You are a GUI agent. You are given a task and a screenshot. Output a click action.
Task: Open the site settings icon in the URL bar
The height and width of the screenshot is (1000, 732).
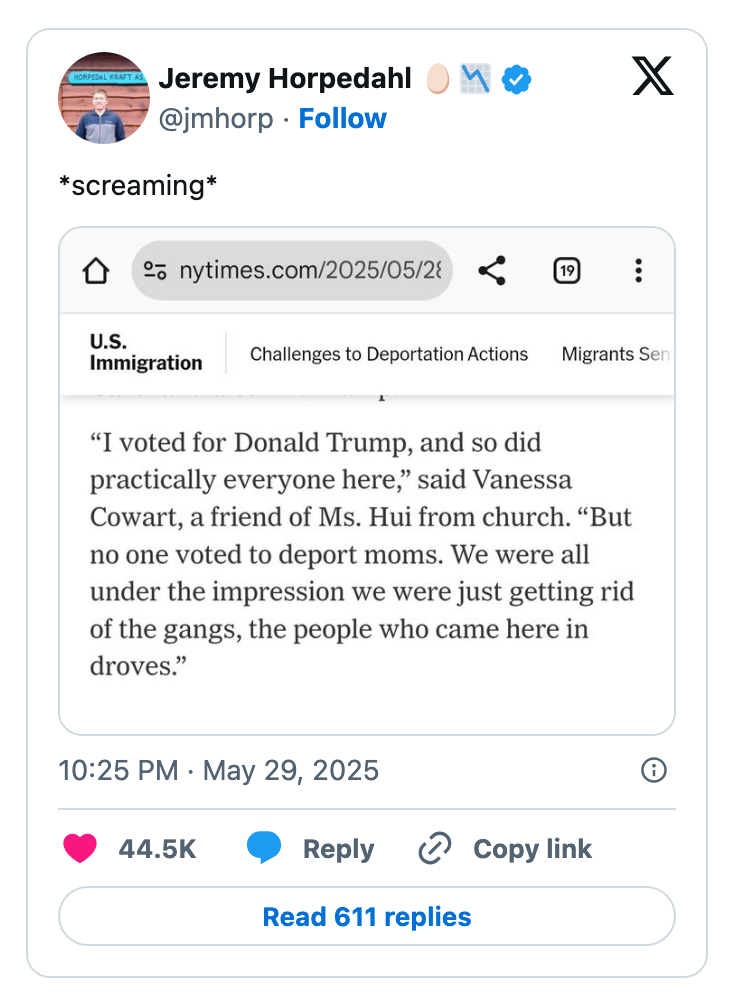coord(156,270)
